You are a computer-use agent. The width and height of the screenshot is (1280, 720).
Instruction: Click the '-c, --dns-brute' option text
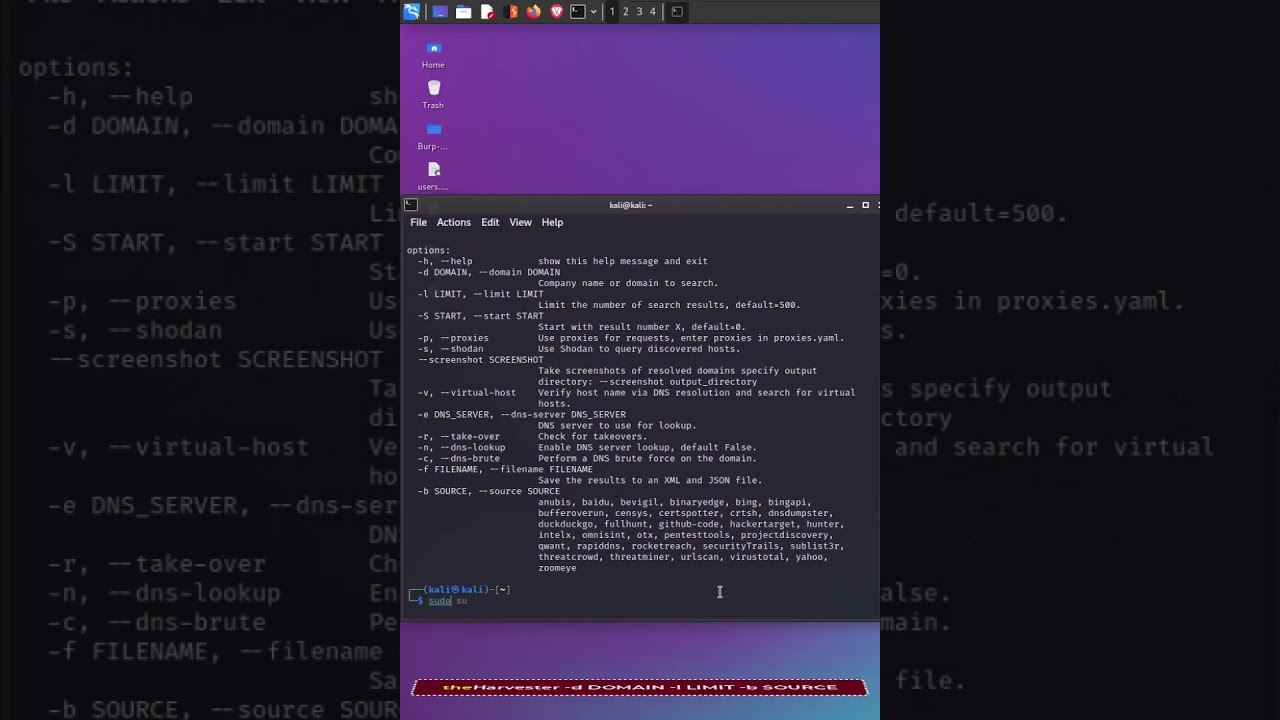point(459,459)
